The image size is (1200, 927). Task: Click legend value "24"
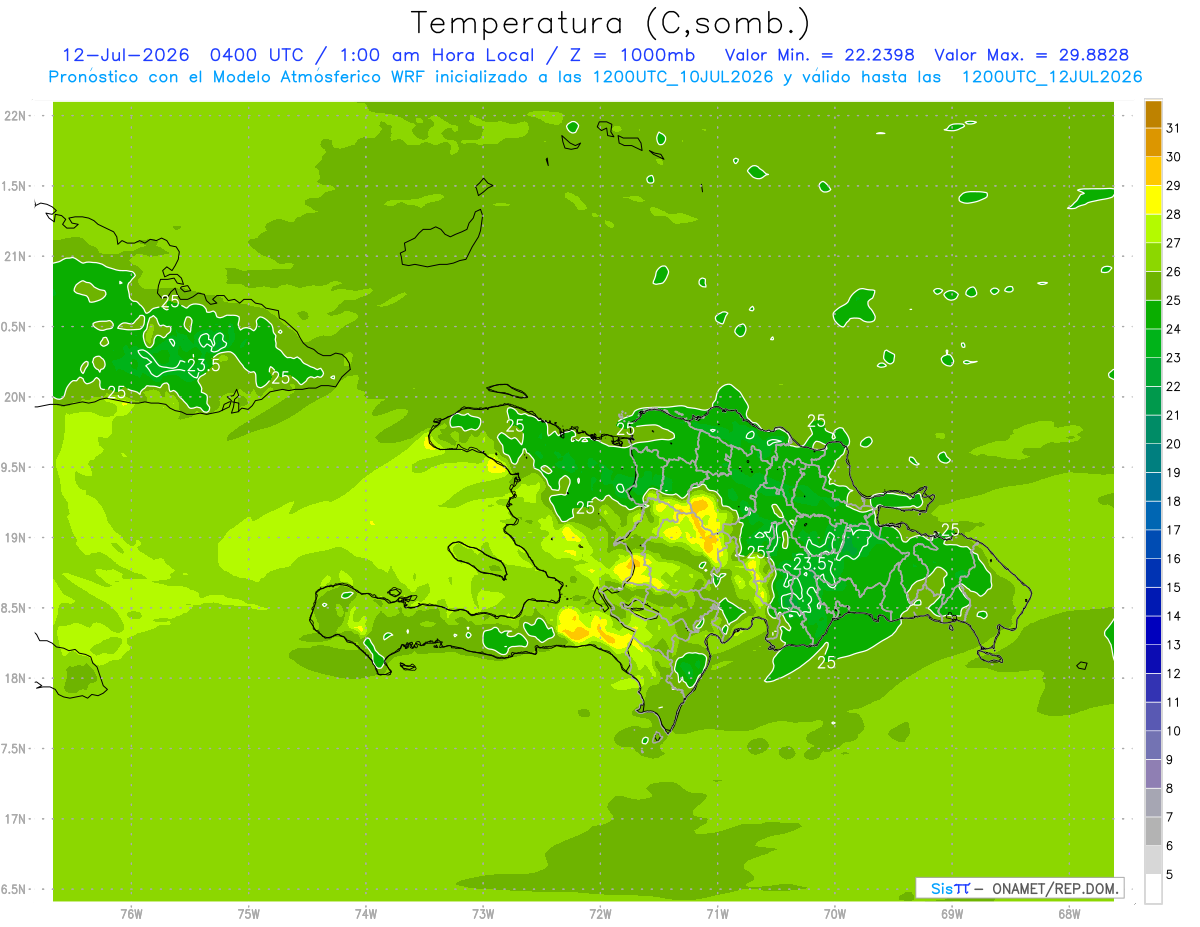(x=1174, y=329)
